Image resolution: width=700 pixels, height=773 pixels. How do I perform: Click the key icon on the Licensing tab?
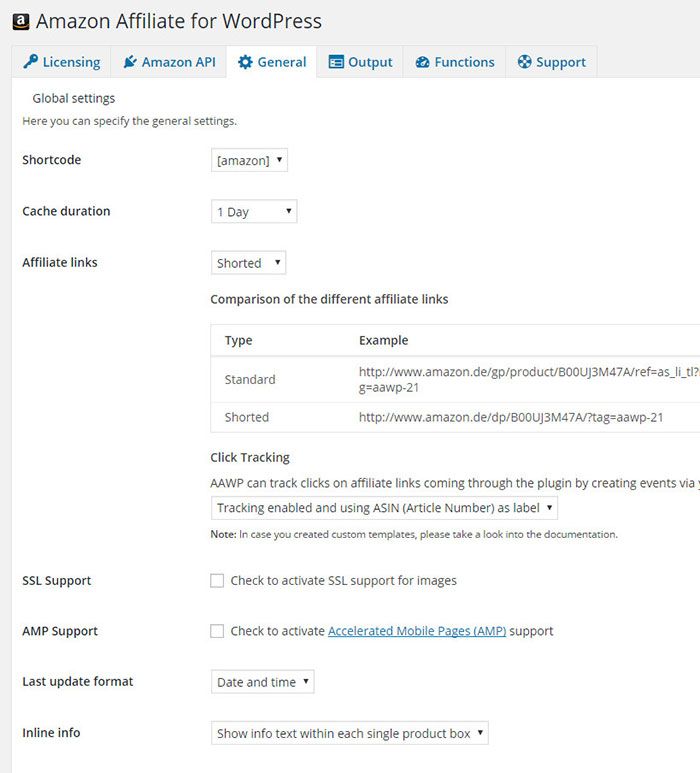tap(31, 62)
